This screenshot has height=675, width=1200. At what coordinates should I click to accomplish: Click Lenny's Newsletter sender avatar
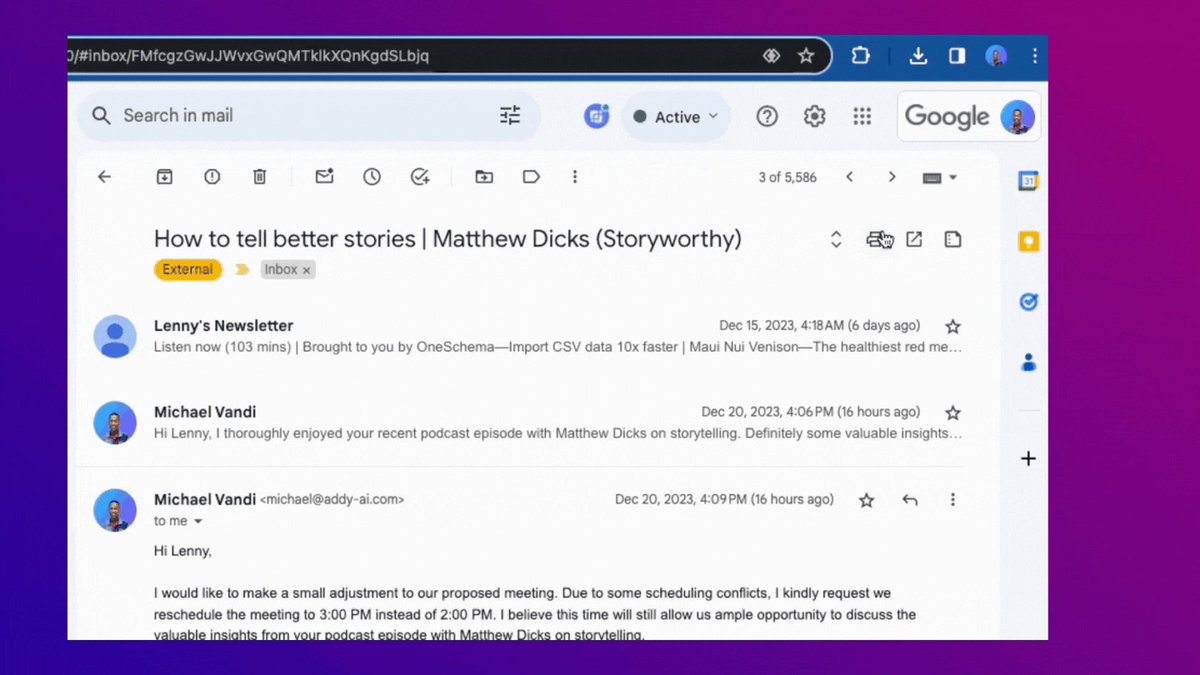[x=115, y=336]
